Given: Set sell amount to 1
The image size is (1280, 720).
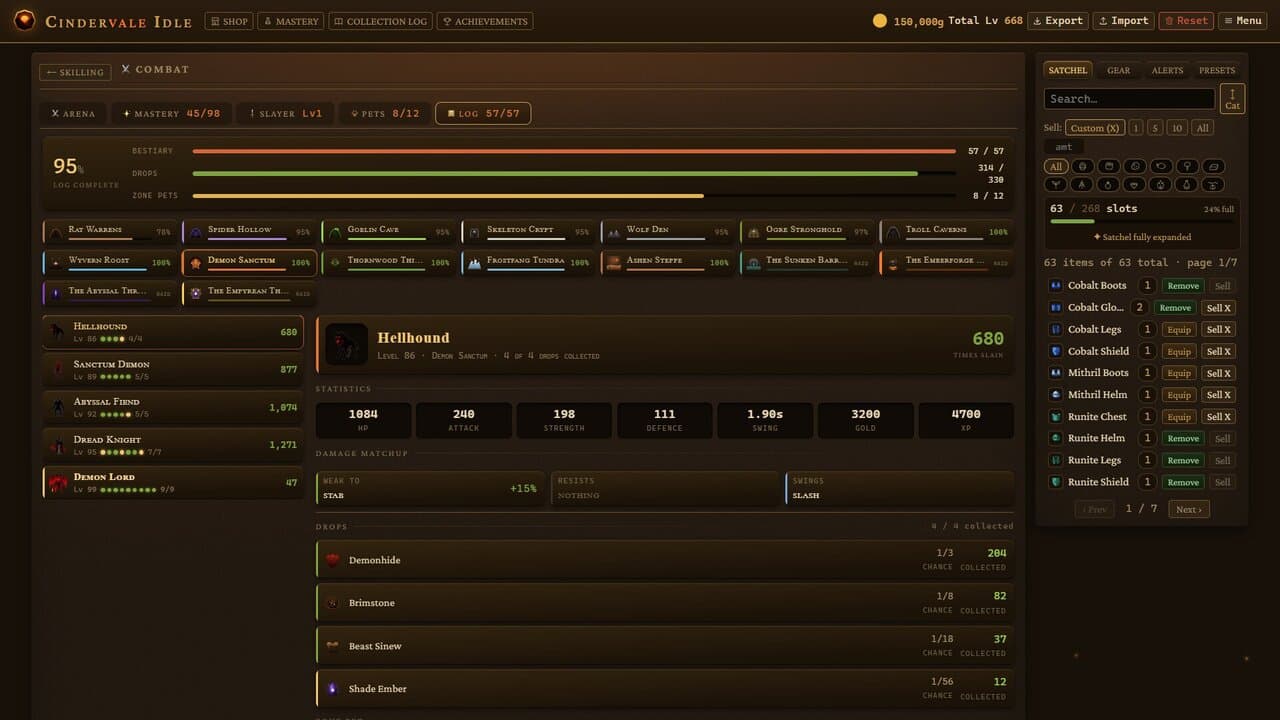Looking at the screenshot, I should (x=1135, y=128).
